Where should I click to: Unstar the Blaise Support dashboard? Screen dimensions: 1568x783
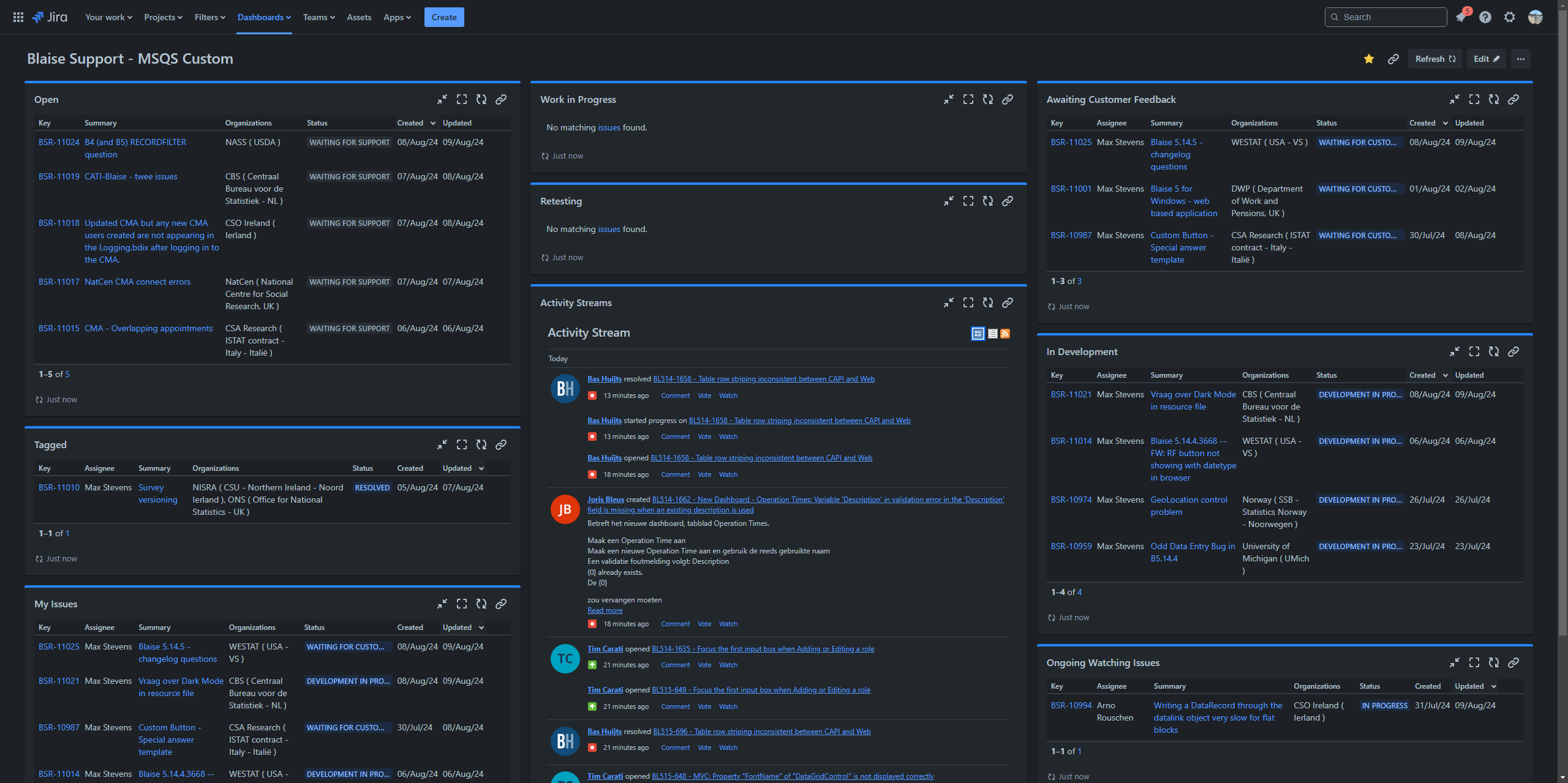pos(1369,59)
